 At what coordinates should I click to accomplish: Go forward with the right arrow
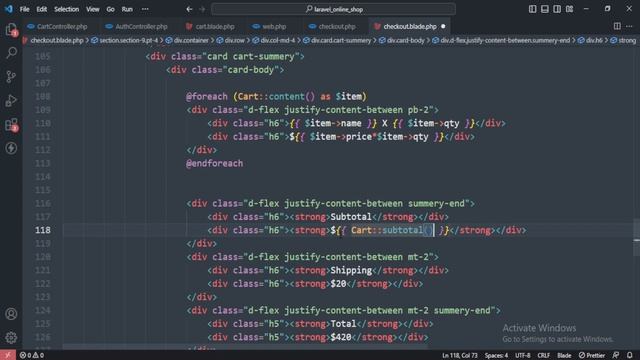click(x=202, y=9)
